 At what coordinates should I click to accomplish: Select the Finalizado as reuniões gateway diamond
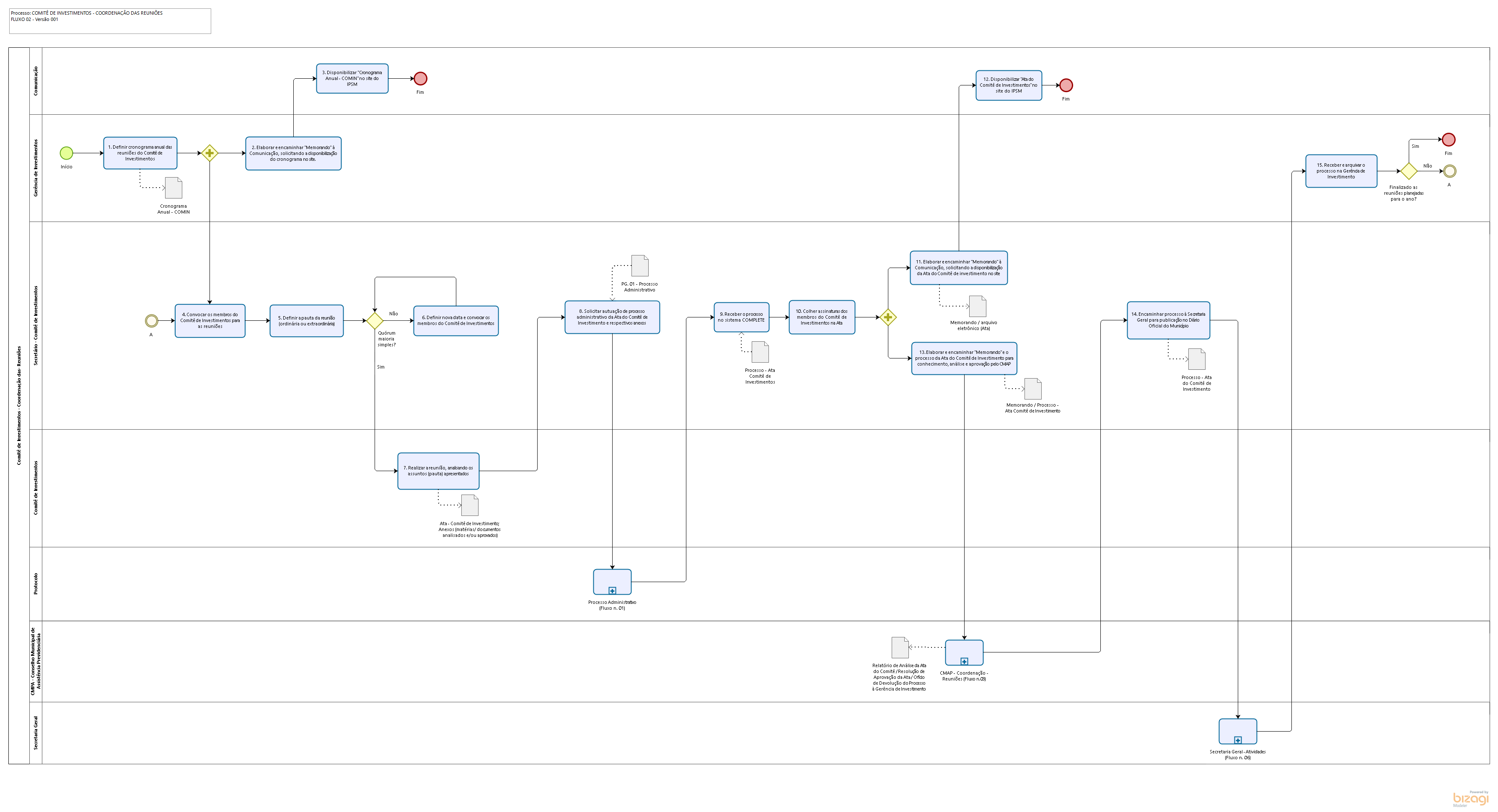pyautogui.click(x=1408, y=171)
